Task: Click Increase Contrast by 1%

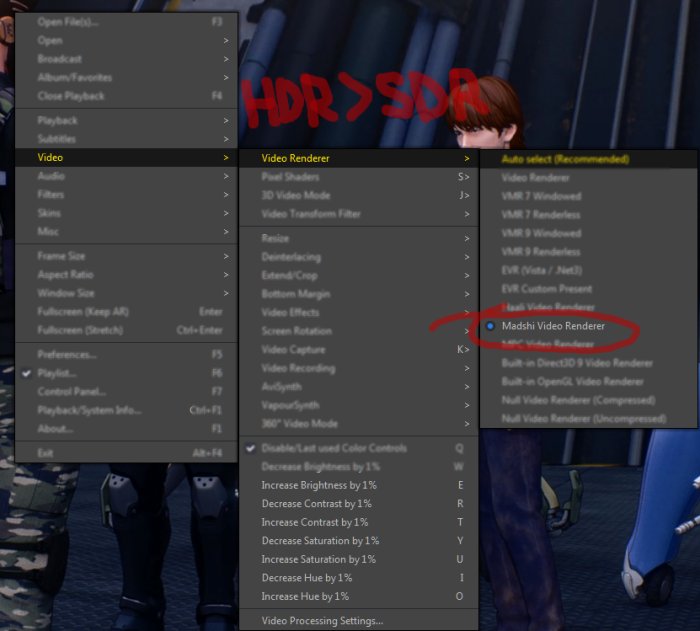Action: click(x=359, y=522)
